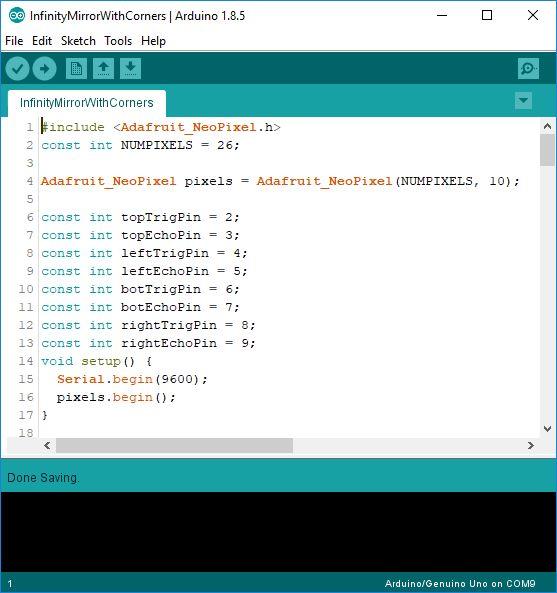This screenshot has width=557, height=593.
Task: Click the black console output area
Action: pos(278,532)
